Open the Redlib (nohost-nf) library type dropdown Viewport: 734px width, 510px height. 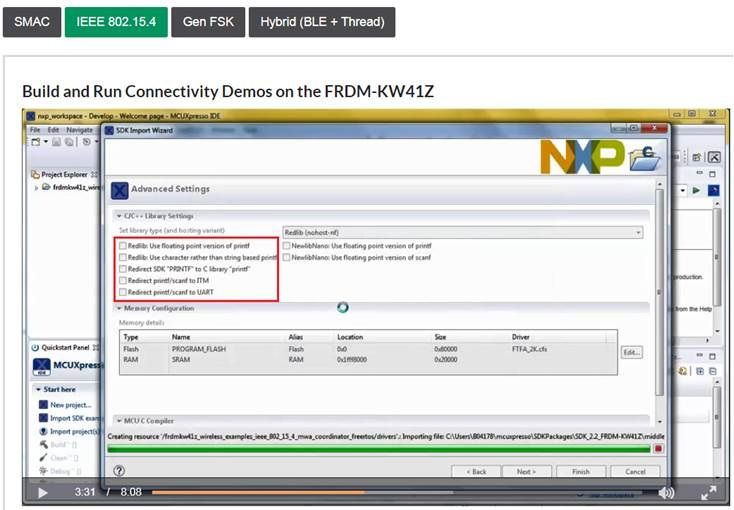coord(462,232)
